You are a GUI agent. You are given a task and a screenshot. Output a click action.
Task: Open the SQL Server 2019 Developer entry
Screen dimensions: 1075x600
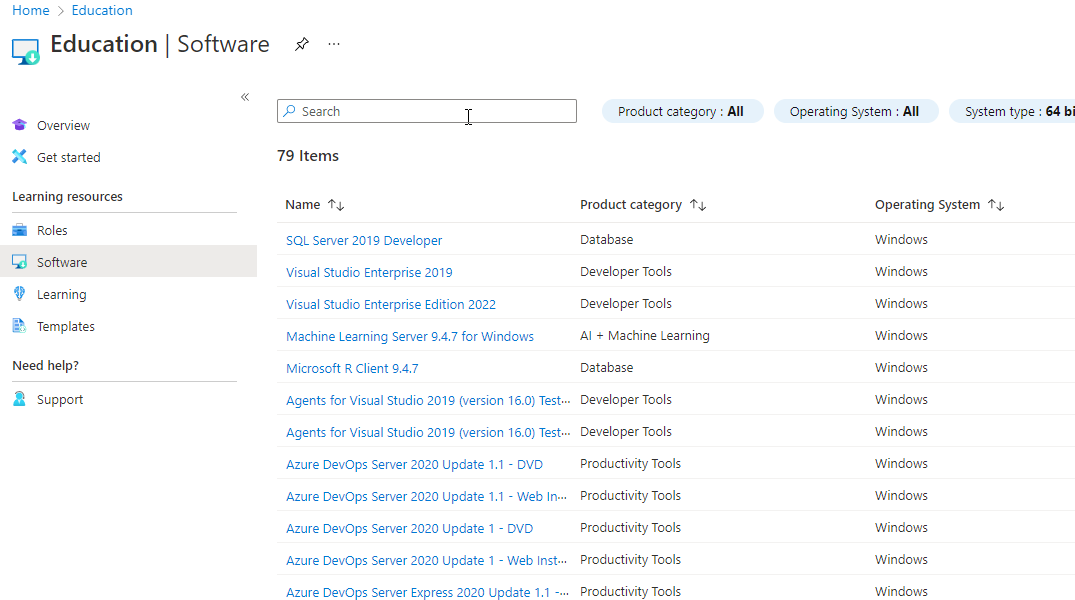point(363,239)
